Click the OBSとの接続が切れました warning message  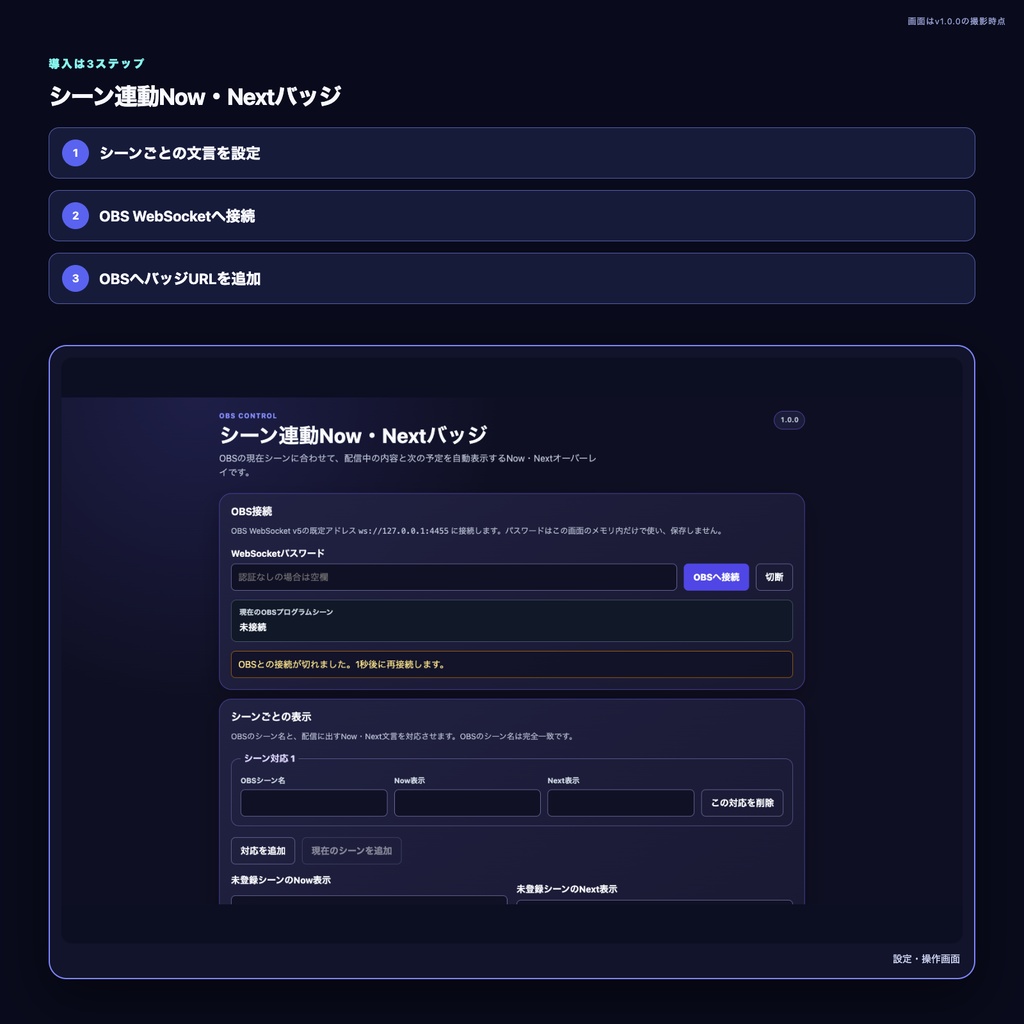[x=511, y=664]
